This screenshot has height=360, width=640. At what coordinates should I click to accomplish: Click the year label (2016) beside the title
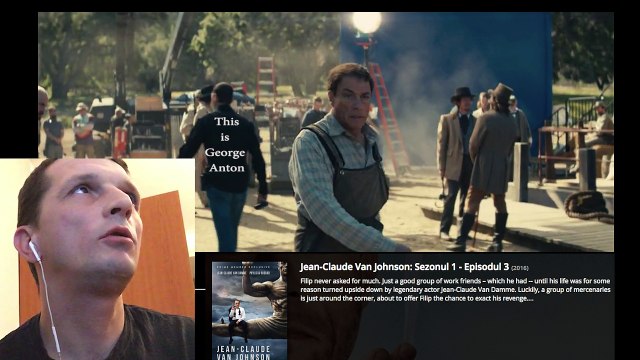pos(520,268)
